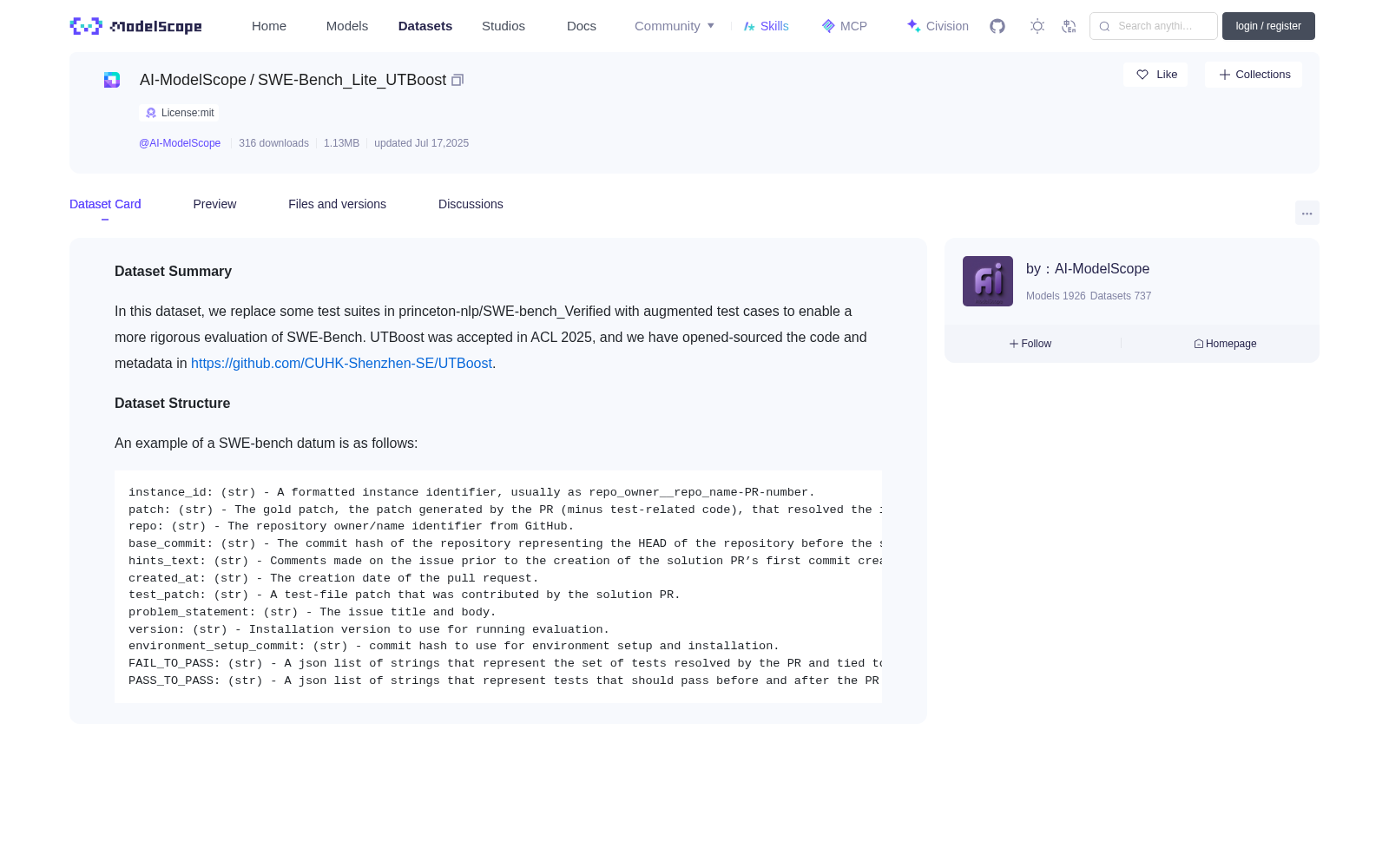Open the Discussions tab
The height and width of the screenshot is (868, 1389).
coord(471,204)
